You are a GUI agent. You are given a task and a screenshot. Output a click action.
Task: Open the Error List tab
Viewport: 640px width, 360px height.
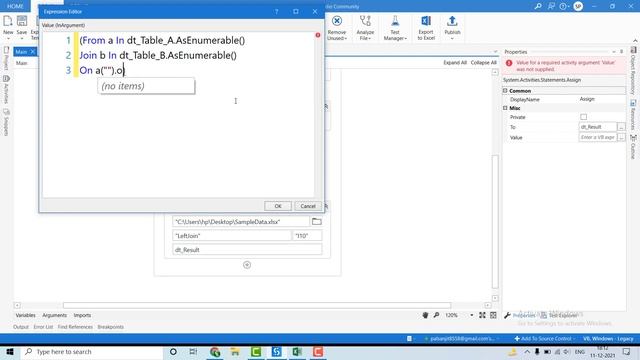click(43, 327)
